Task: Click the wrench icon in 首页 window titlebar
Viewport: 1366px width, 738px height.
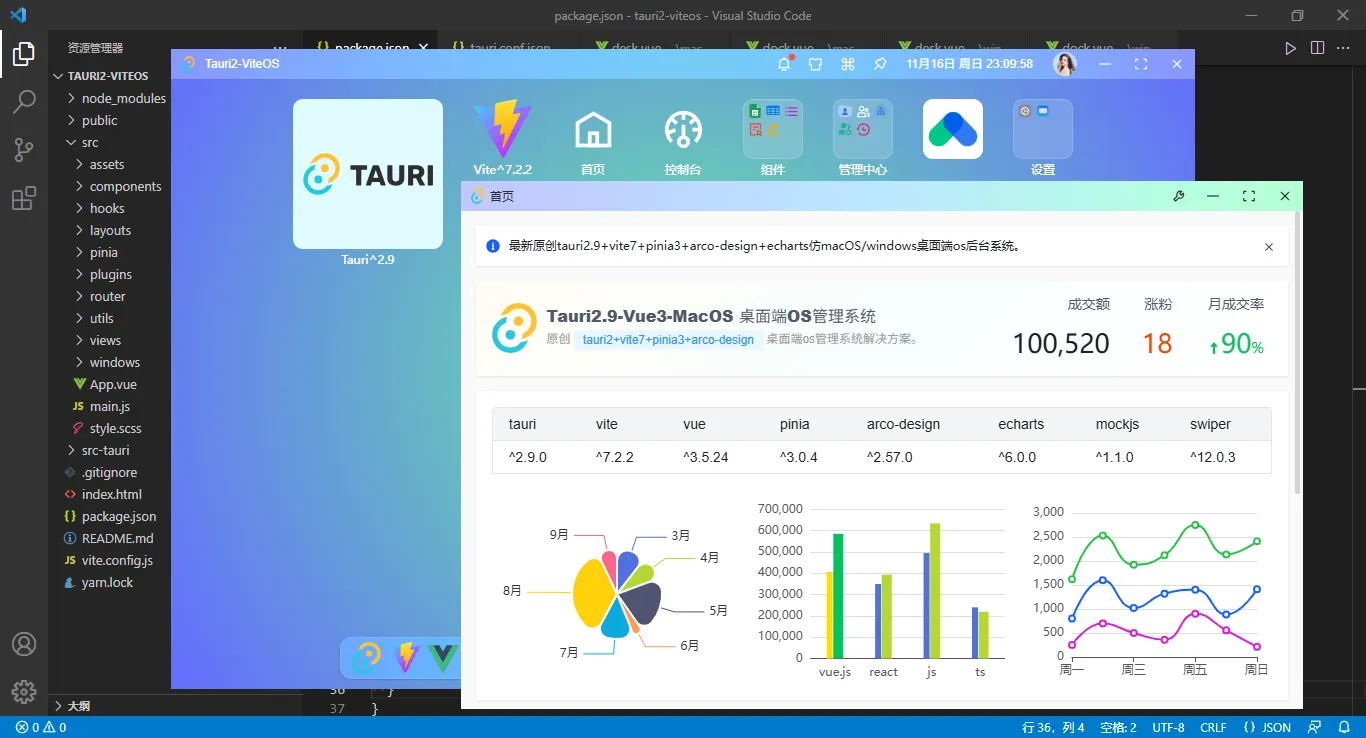Action: (1179, 196)
